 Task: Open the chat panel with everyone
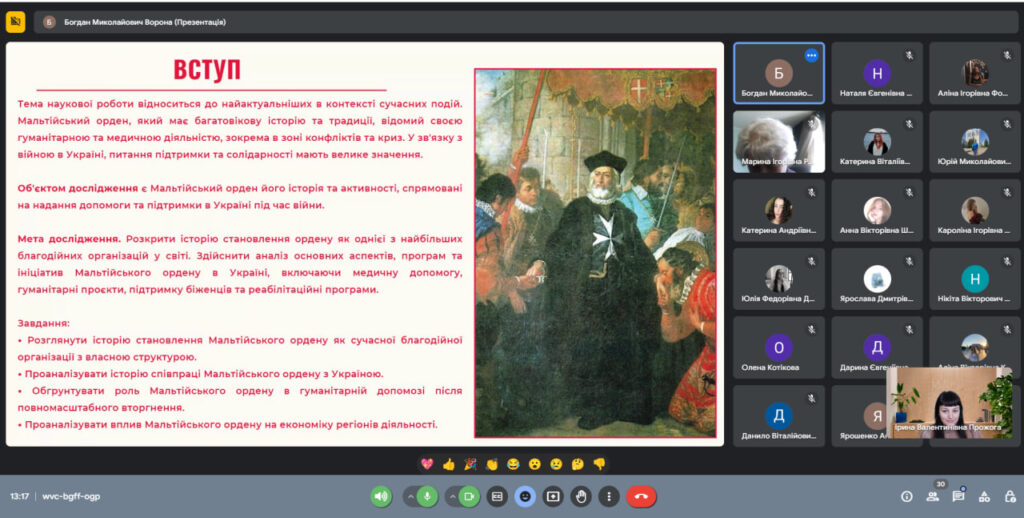[958, 496]
